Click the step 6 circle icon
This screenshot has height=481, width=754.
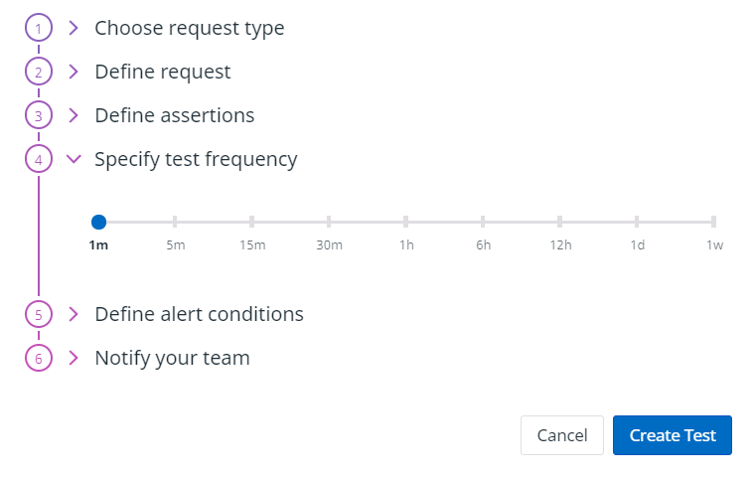38,358
